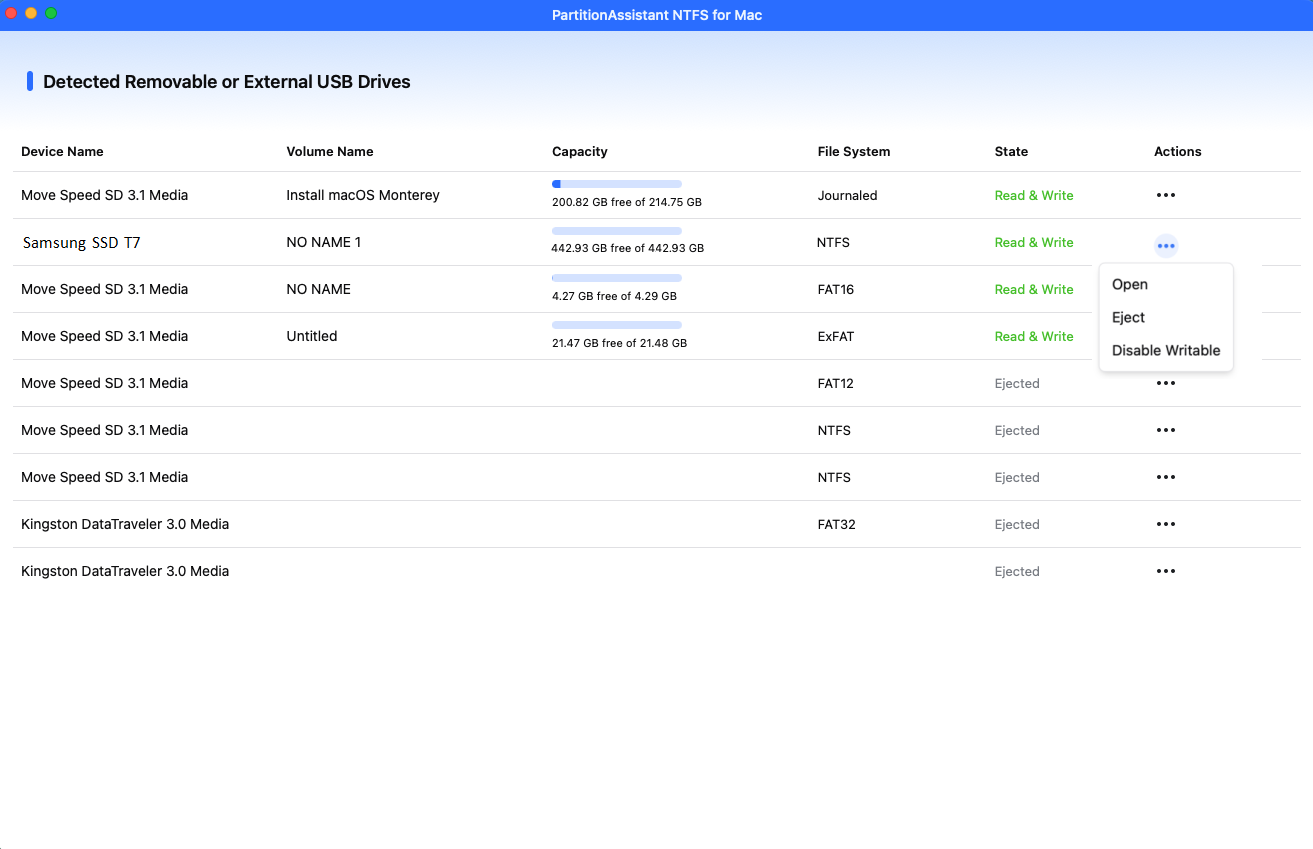This screenshot has height=849, width=1313.
Task: Open actions for the NO NAME FAT16 drive
Action: (x=1165, y=289)
